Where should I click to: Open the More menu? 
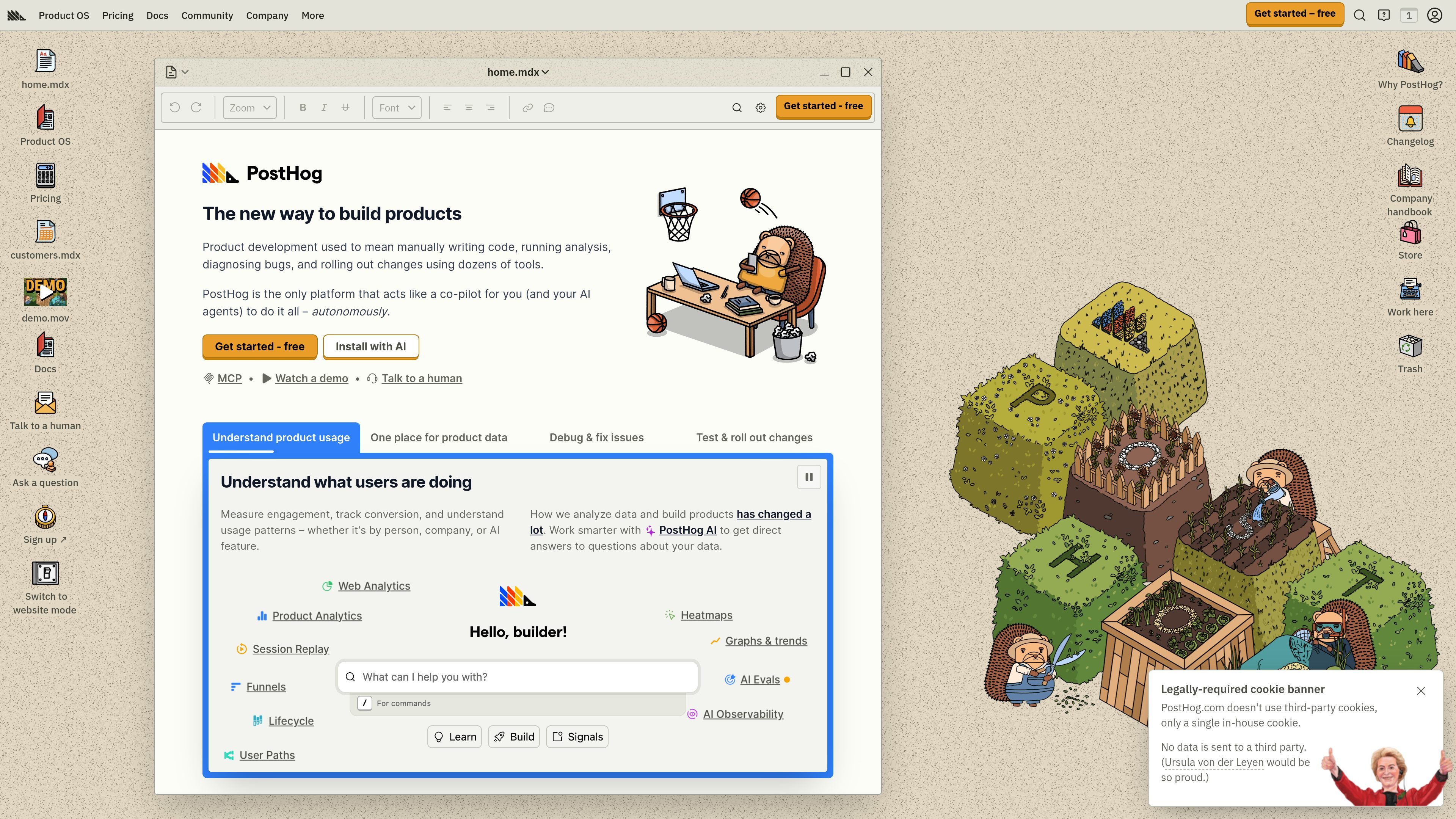312,15
